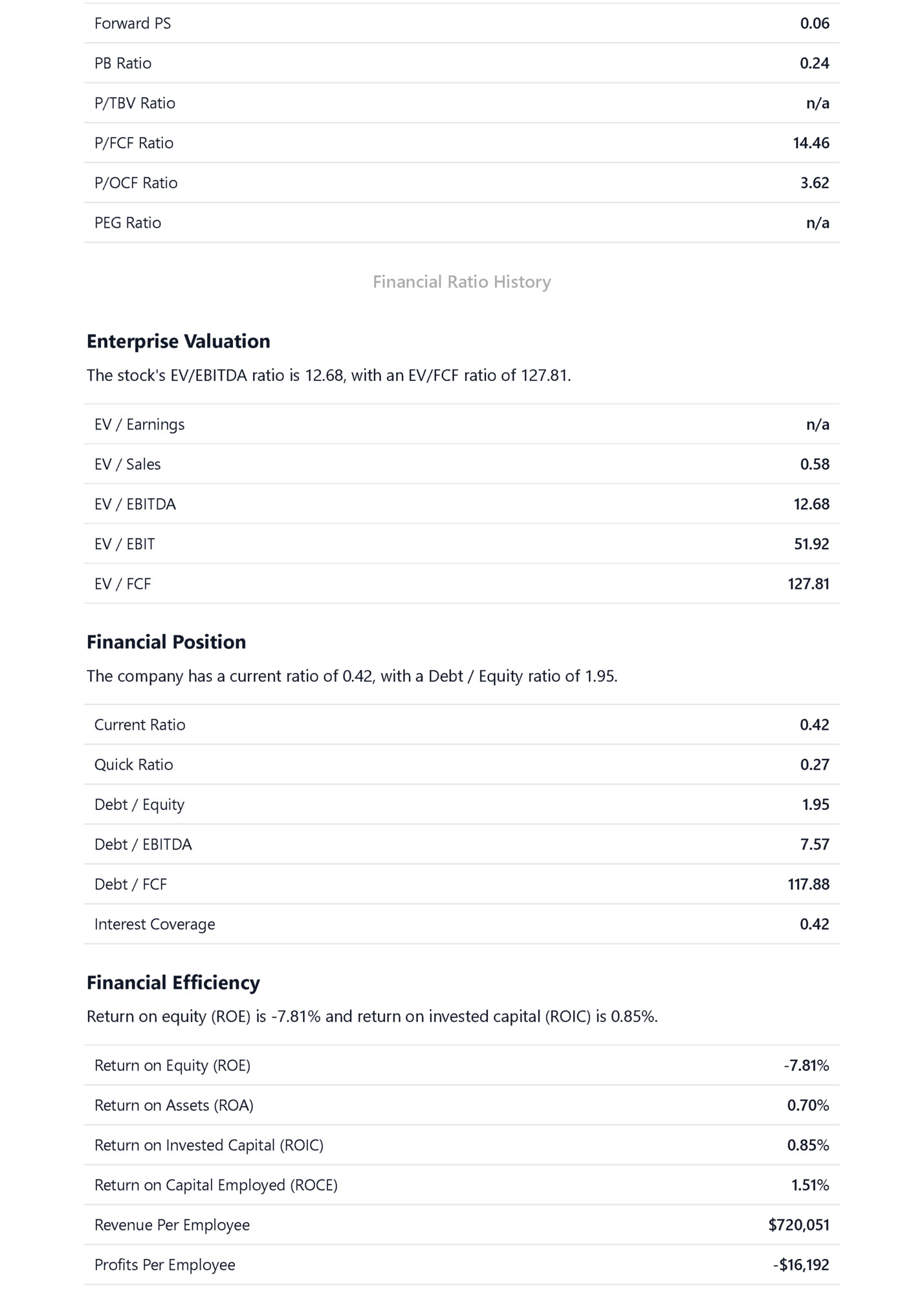Click the Interest Coverage row label

point(155,924)
